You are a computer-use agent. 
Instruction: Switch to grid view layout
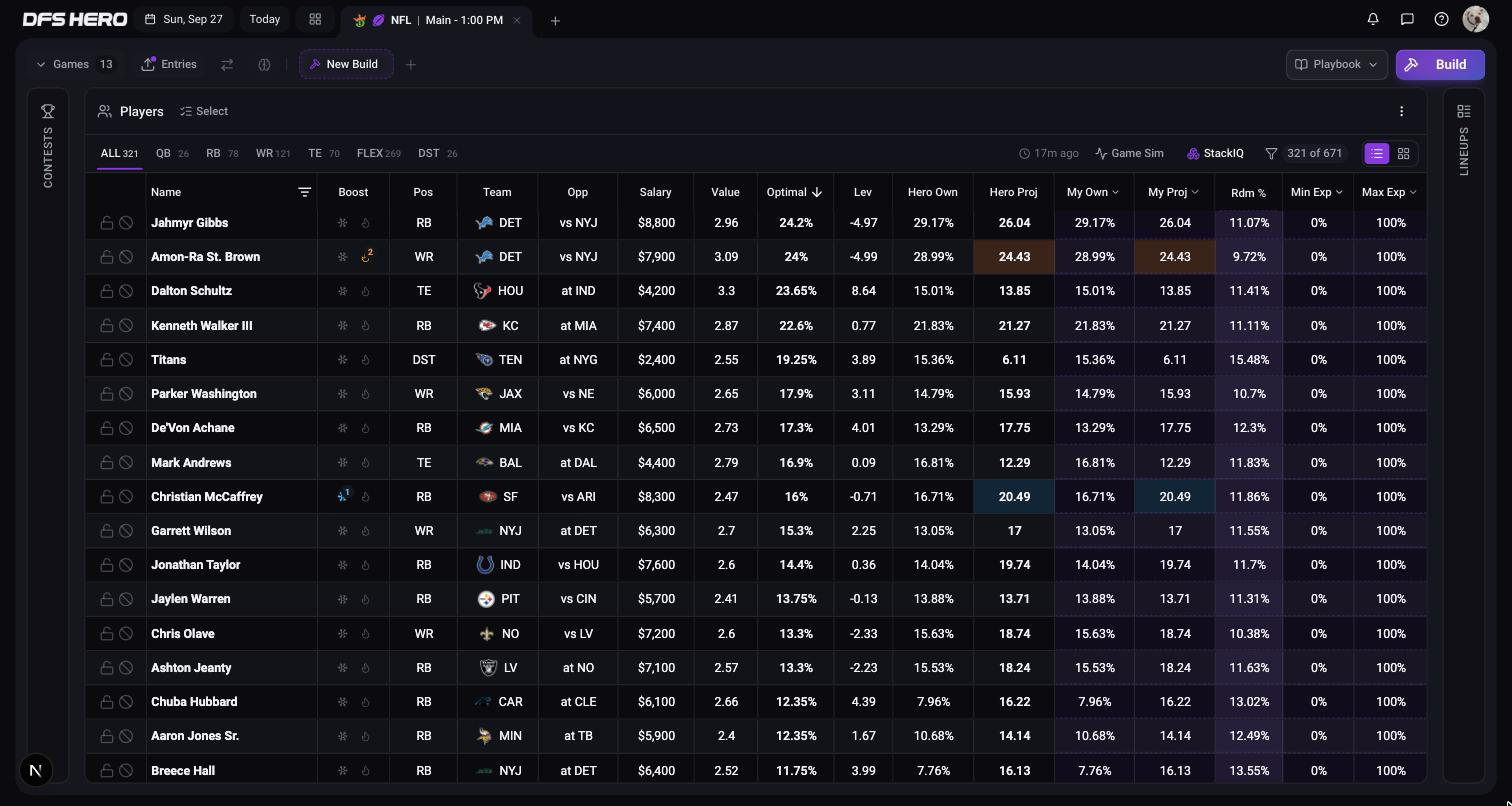[1403, 153]
